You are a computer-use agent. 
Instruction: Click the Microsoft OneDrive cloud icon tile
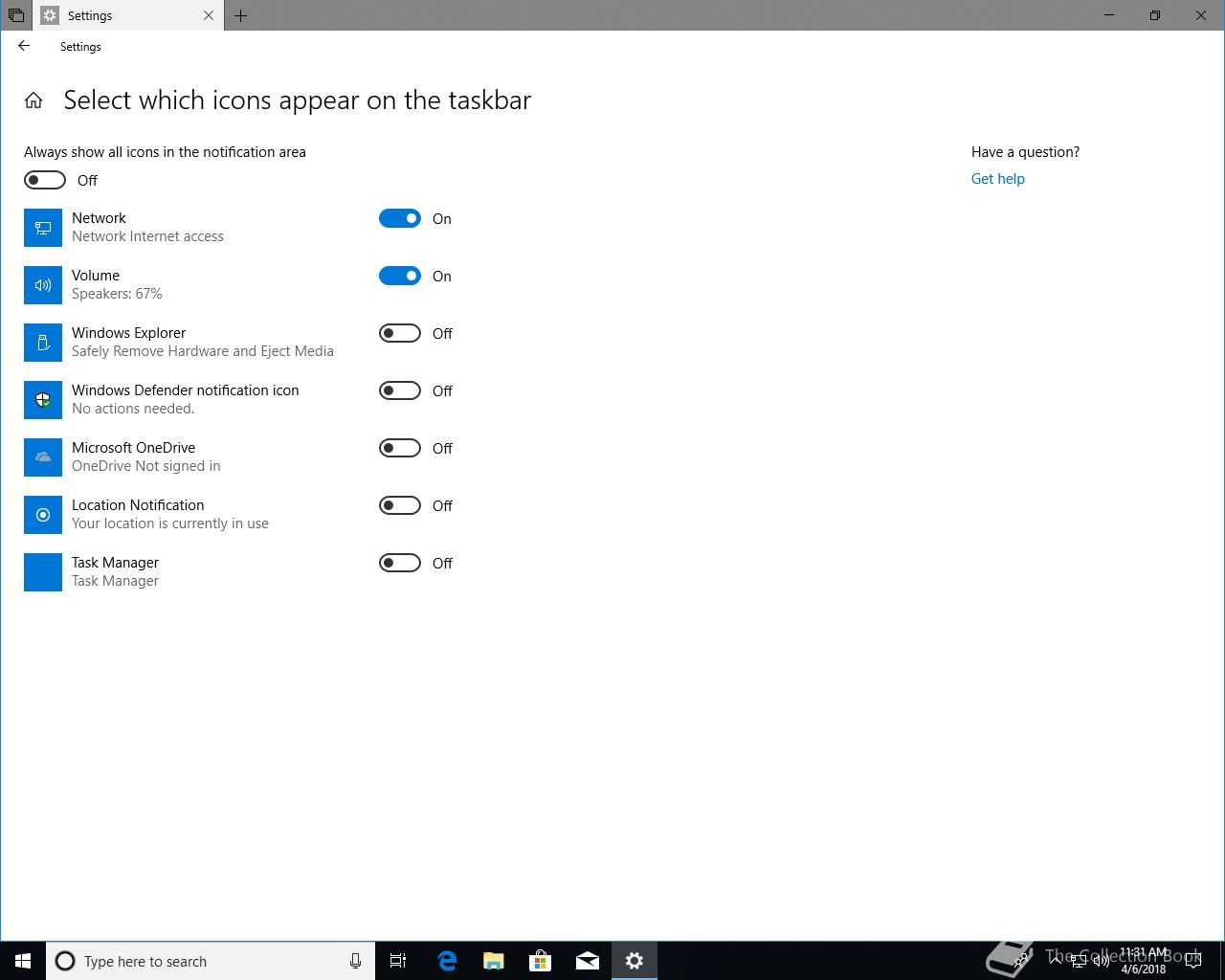click(43, 457)
